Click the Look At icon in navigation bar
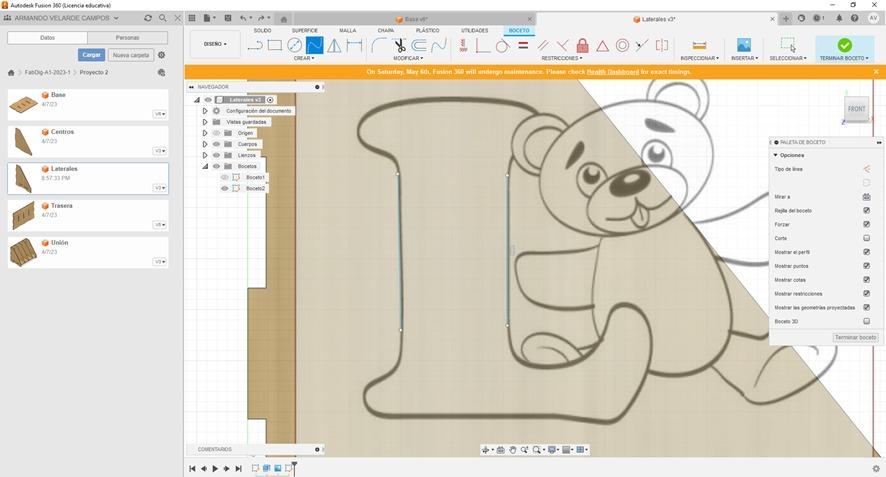 tap(500, 450)
